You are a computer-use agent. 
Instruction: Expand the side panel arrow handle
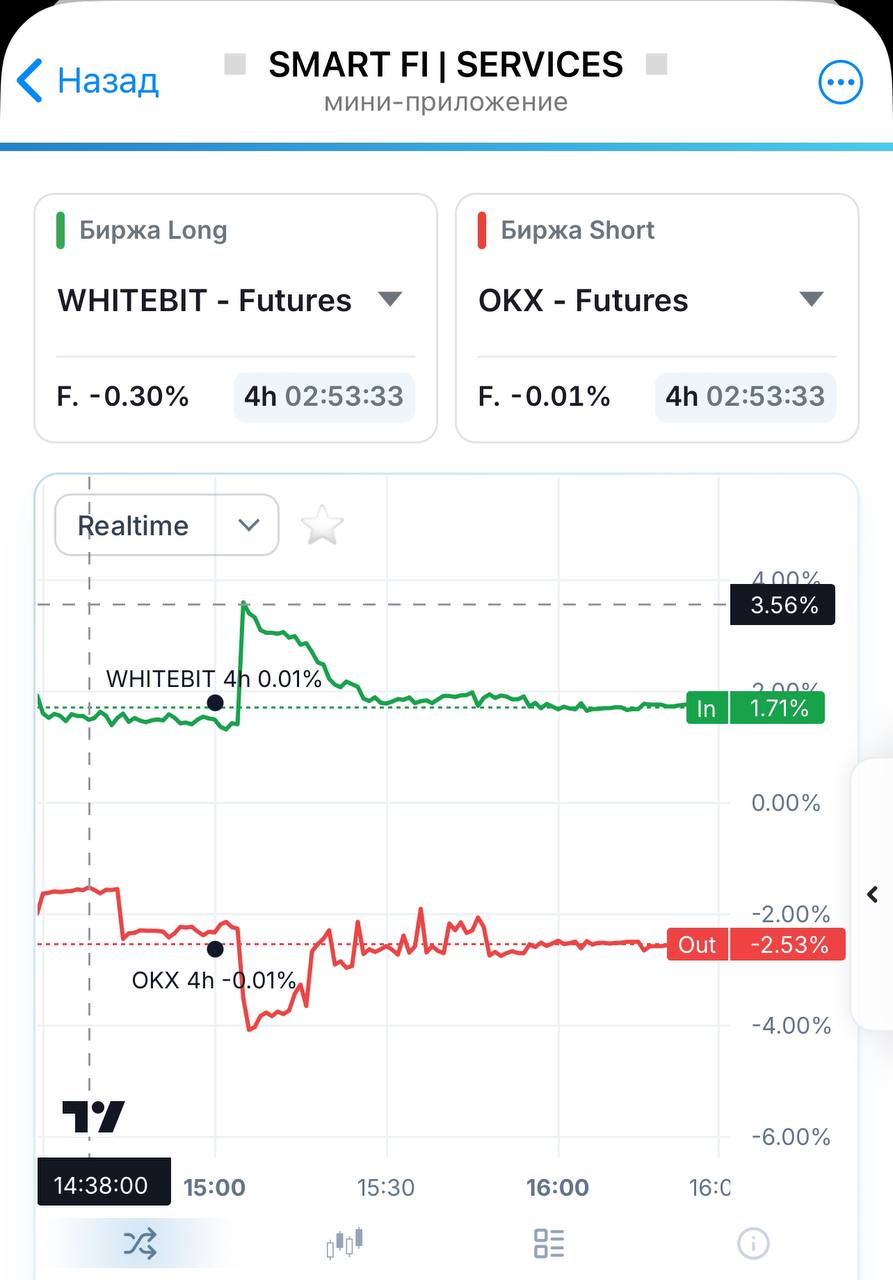click(872, 894)
